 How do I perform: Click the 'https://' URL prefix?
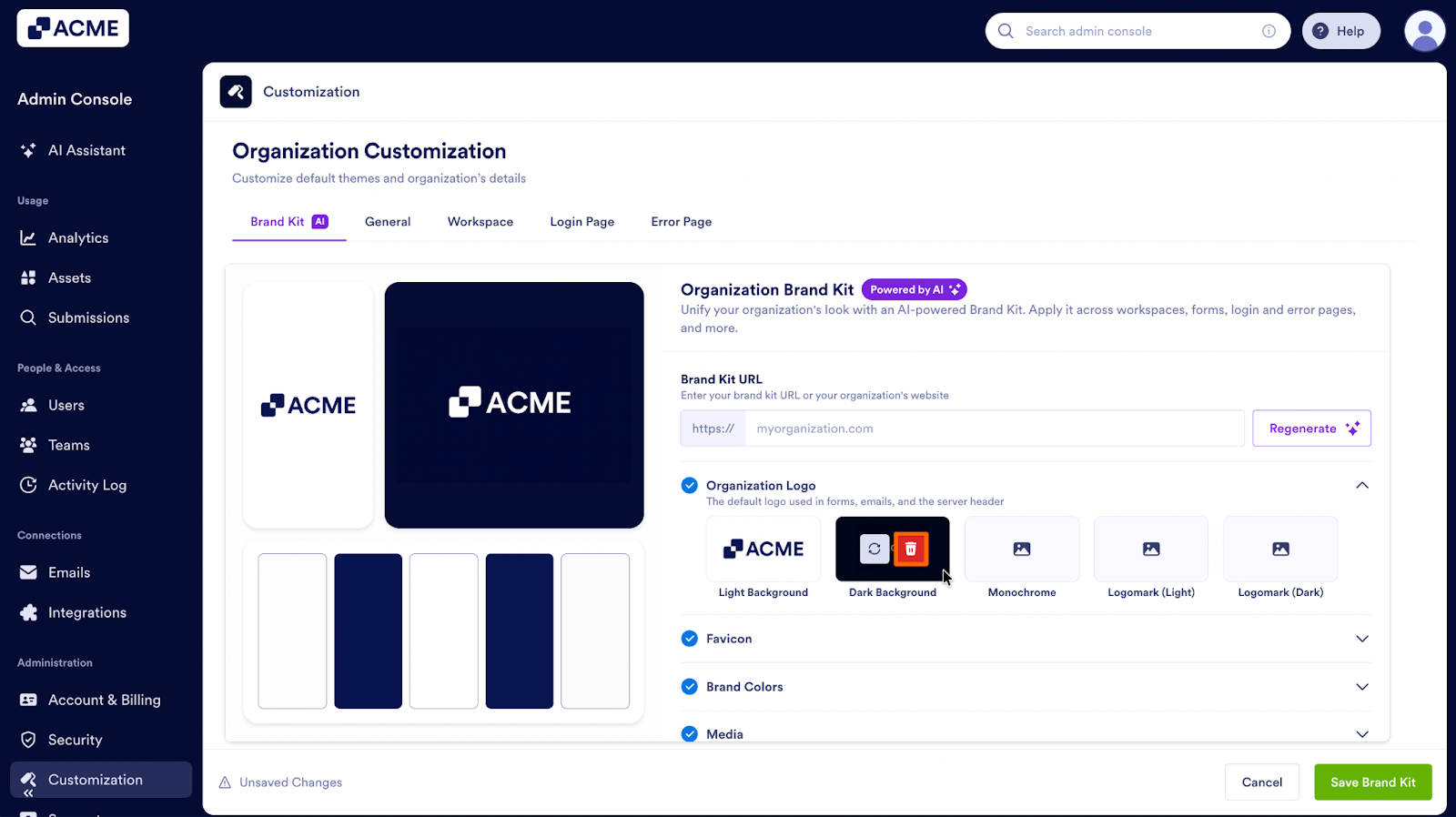pyautogui.click(x=713, y=429)
